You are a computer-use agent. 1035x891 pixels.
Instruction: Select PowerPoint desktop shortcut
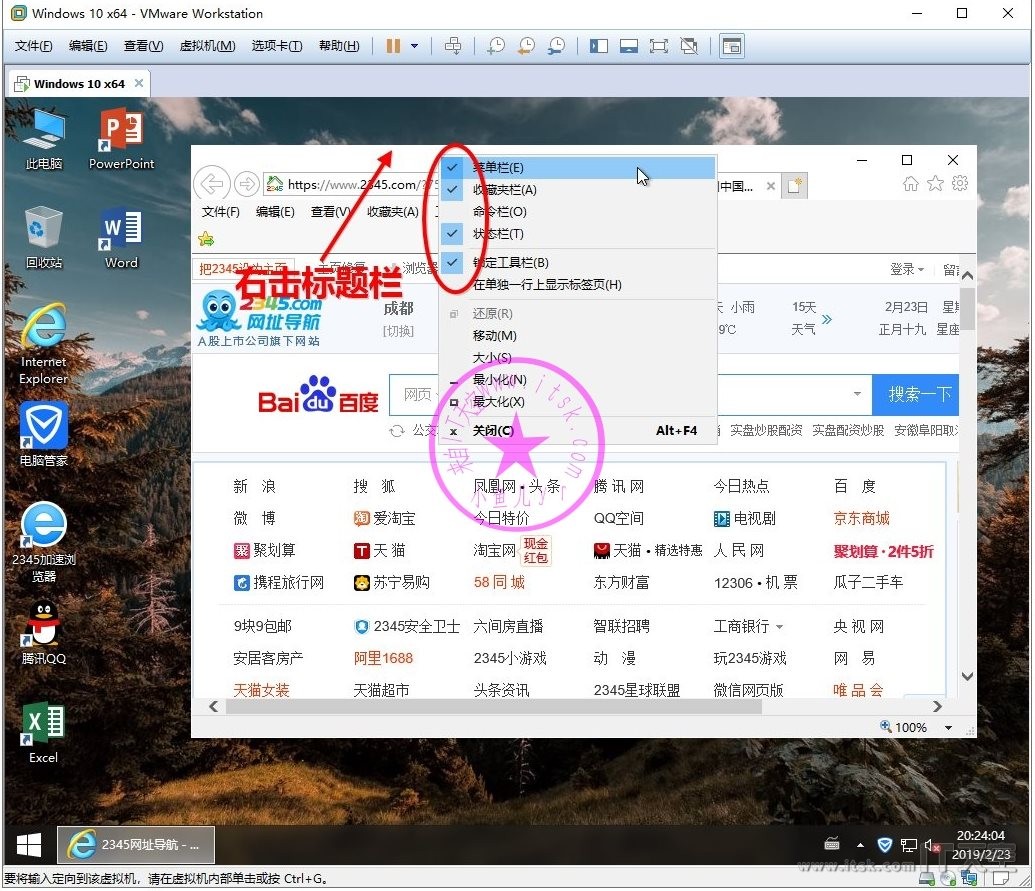tap(121, 140)
